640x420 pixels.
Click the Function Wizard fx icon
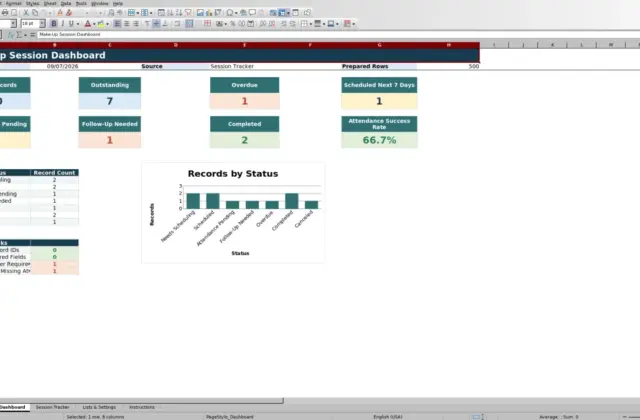point(11,35)
